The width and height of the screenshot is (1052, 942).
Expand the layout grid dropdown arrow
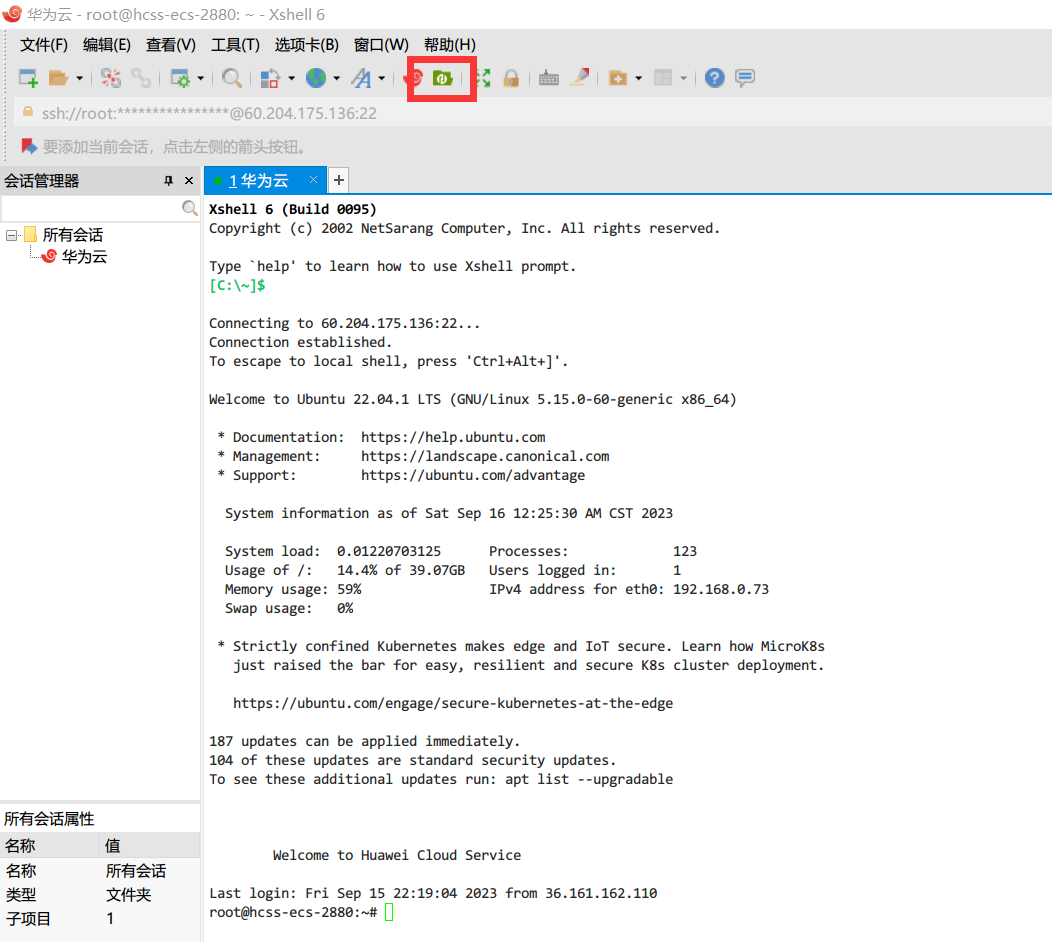click(683, 78)
